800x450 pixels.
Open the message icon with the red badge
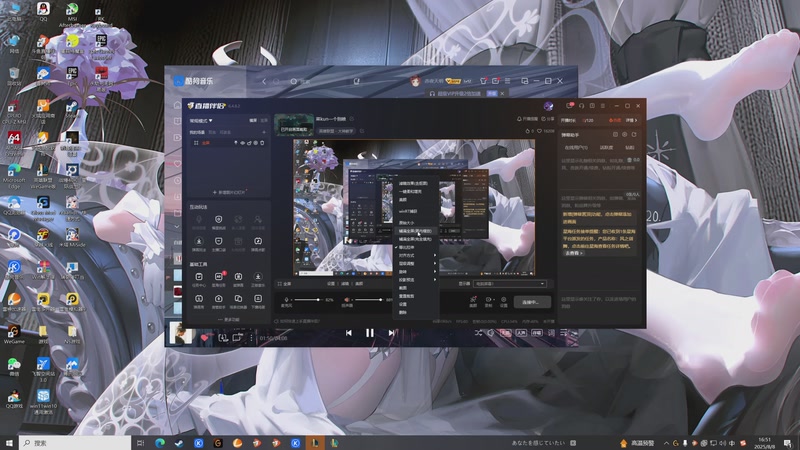[x=570, y=106]
